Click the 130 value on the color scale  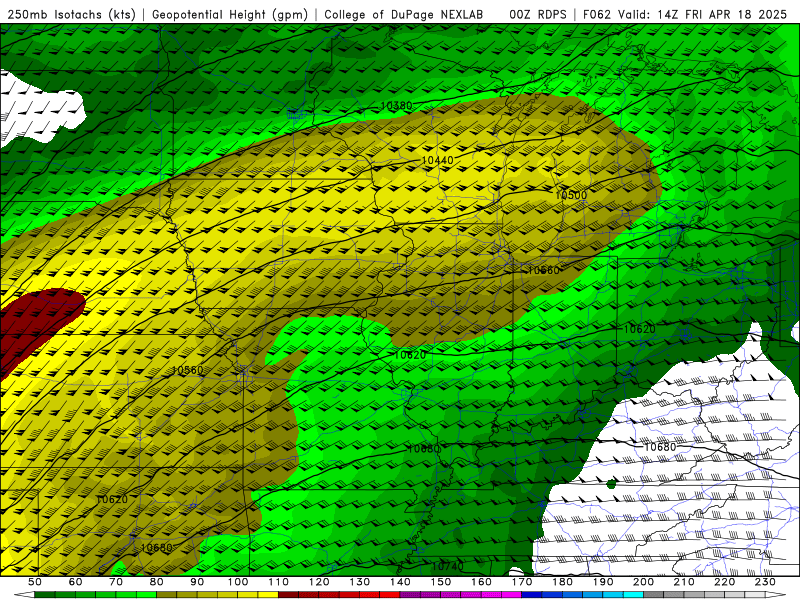pos(360,582)
